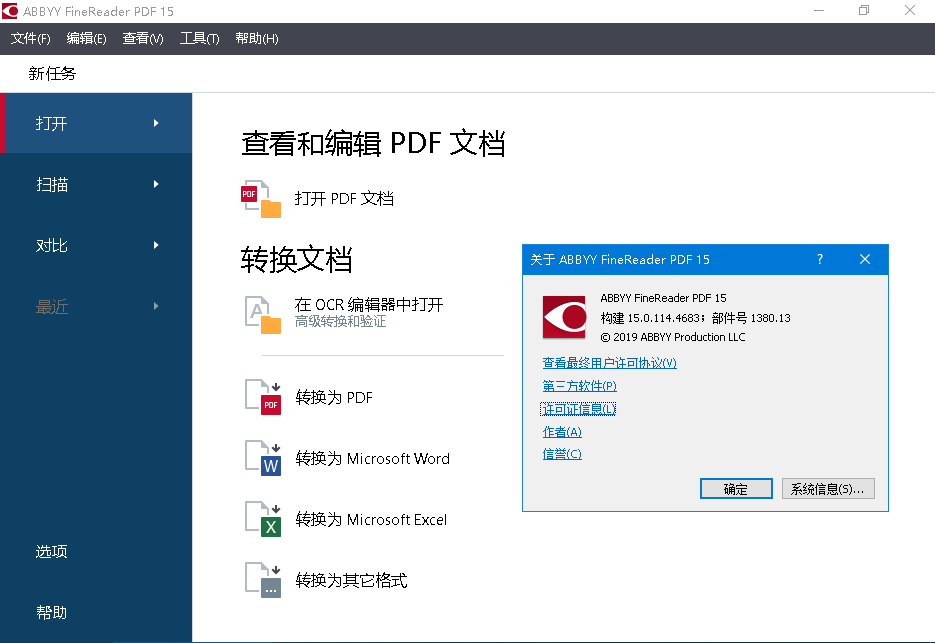The height and width of the screenshot is (643, 935).
Task: Select the 新任务 tab
Action: point(52,74)
